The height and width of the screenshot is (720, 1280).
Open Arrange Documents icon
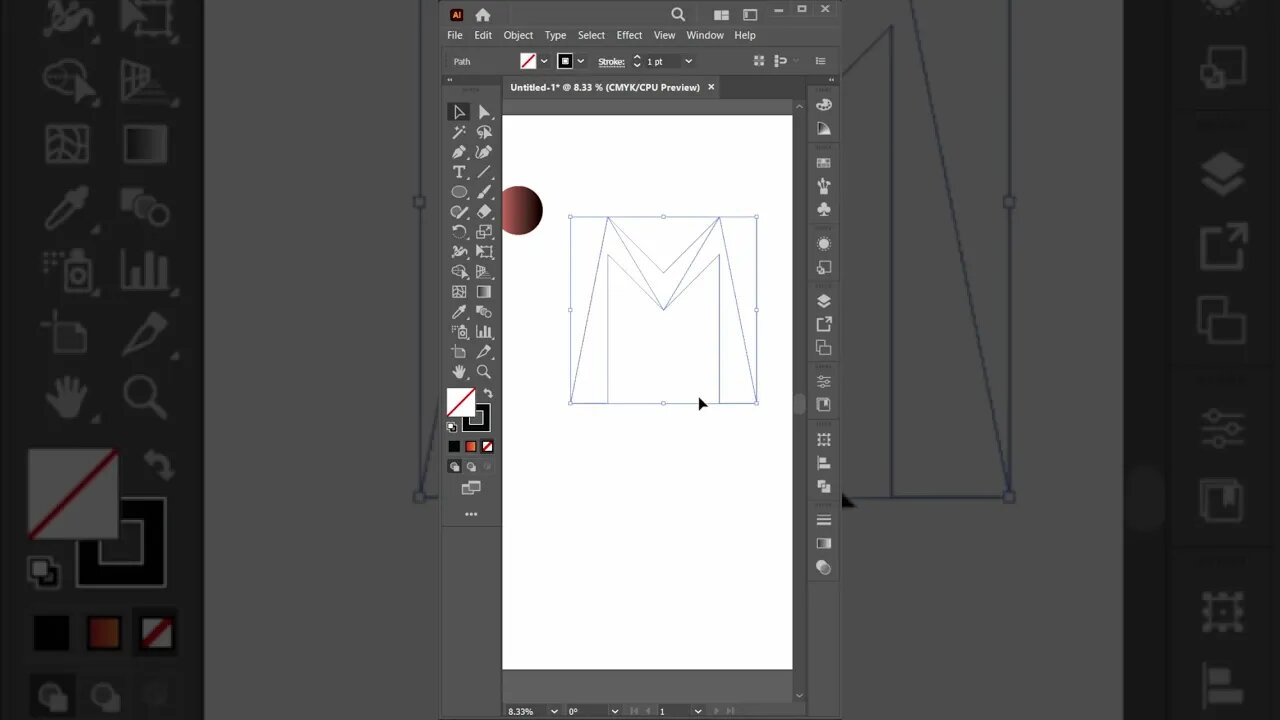(721, 14)
